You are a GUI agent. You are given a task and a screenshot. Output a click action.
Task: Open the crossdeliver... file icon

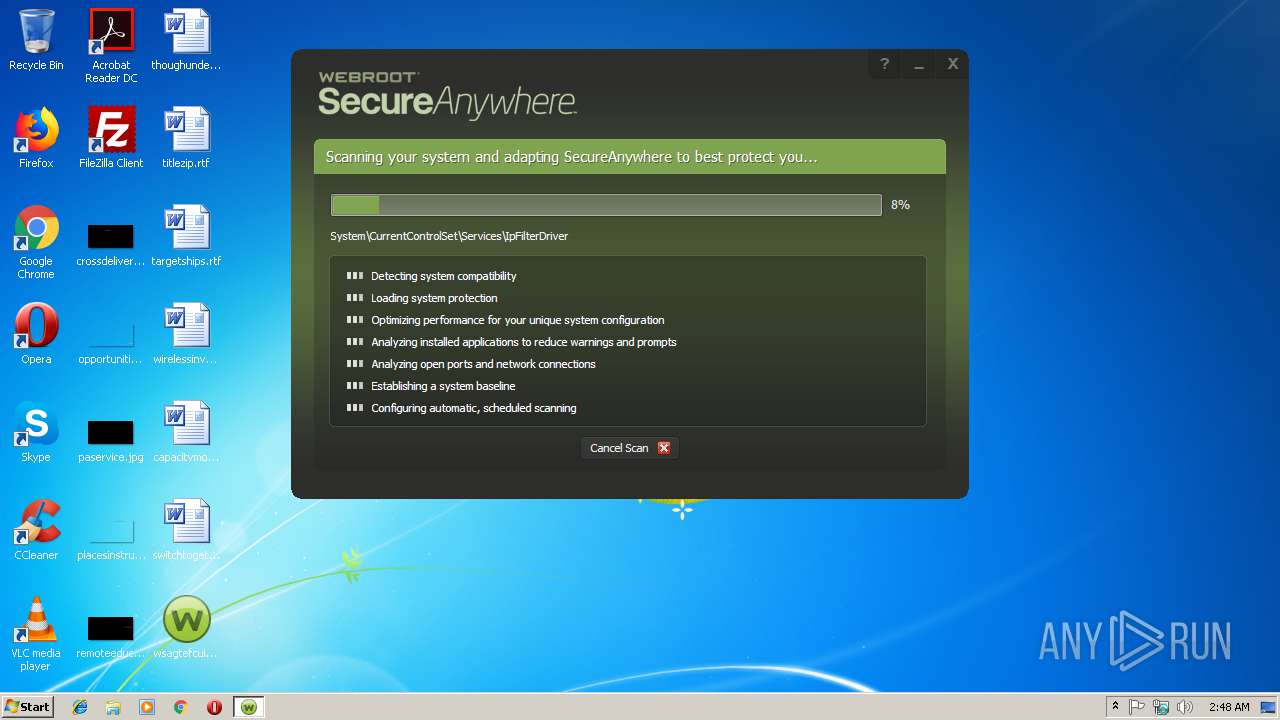click(111, 242)
